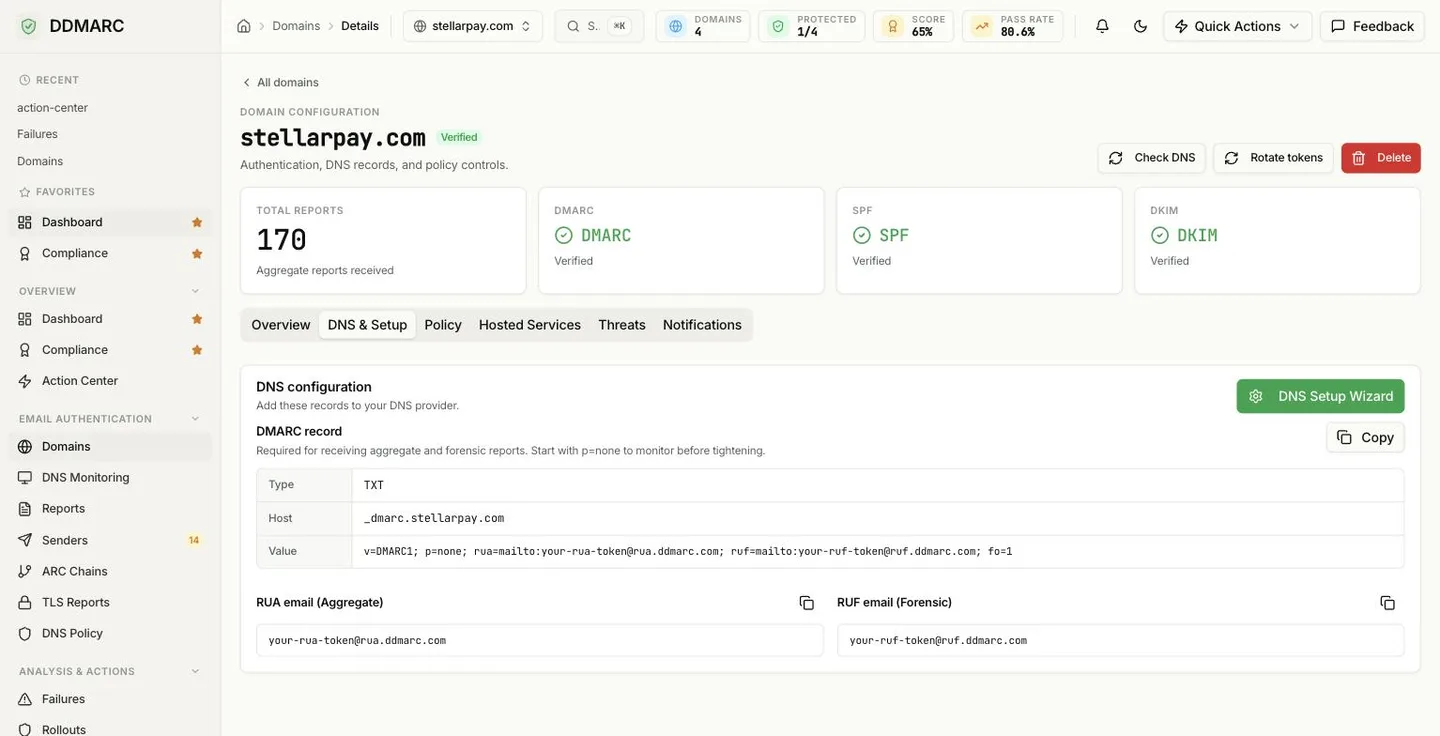Click the RUF email address field
This screenshot has height=736, width=1440.
(x=1120, y=640)
